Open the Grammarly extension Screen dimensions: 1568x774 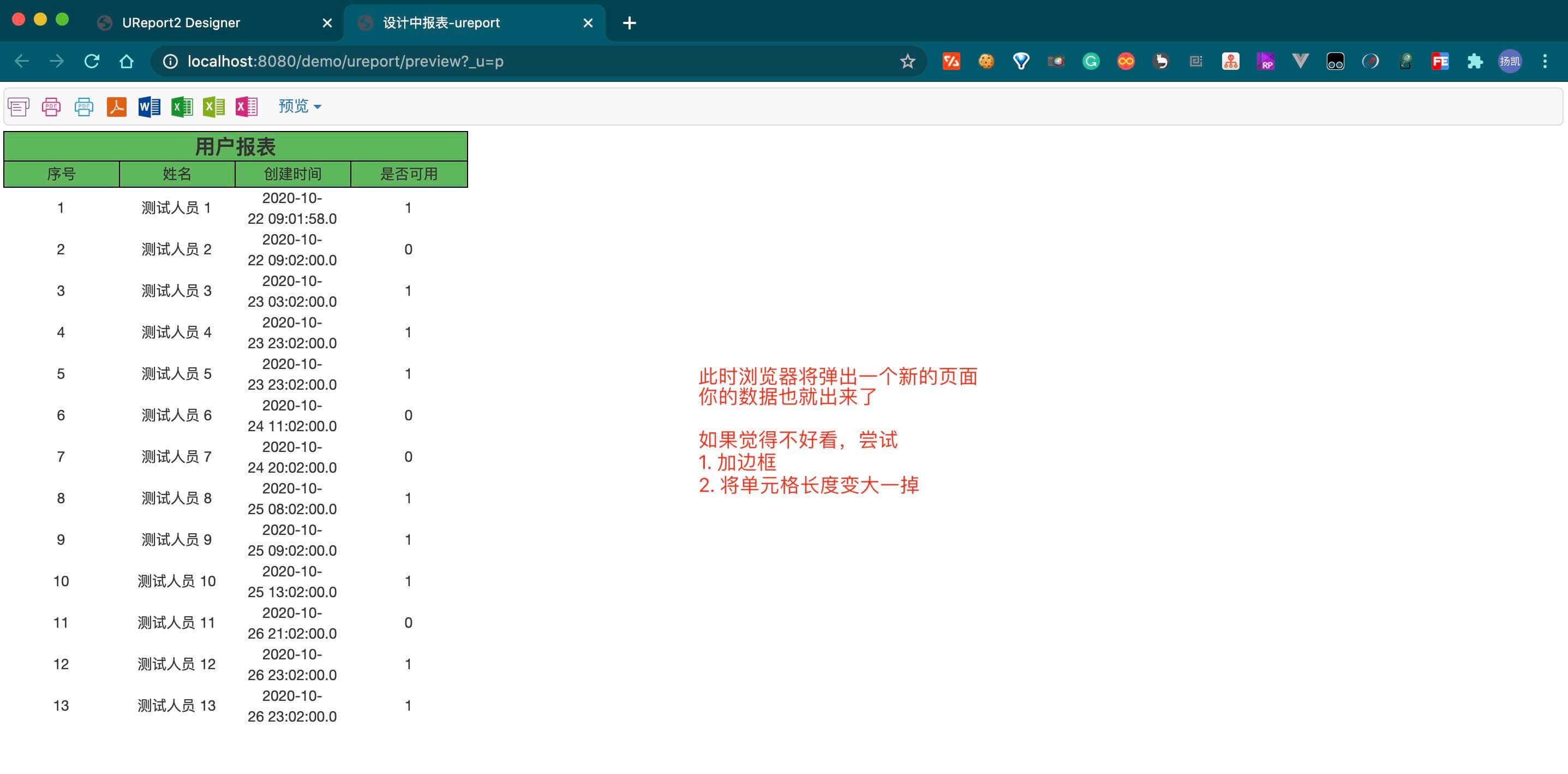[1091, 61]
